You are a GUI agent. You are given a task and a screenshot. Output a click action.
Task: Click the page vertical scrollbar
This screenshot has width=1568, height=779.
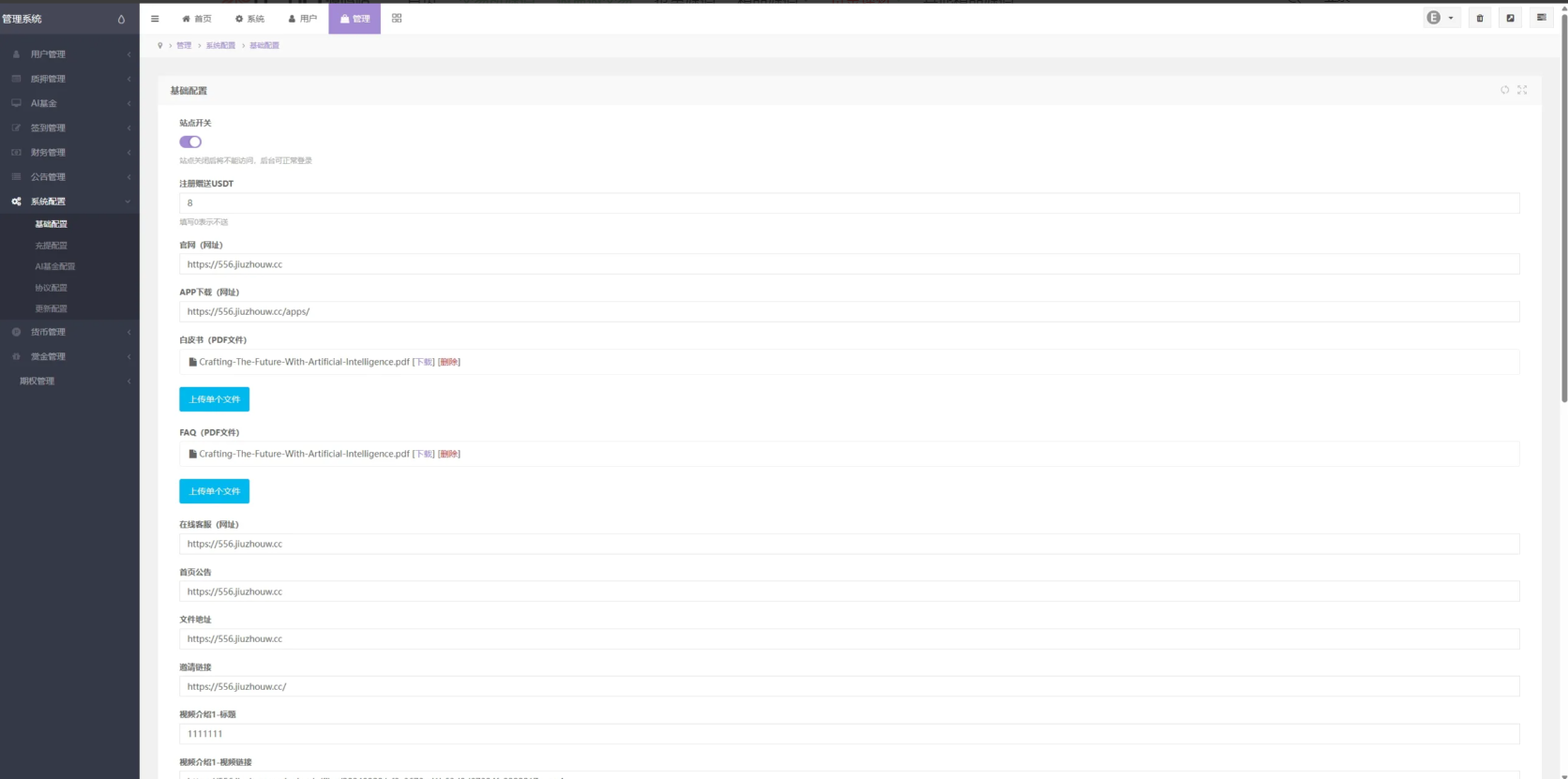1563,206
